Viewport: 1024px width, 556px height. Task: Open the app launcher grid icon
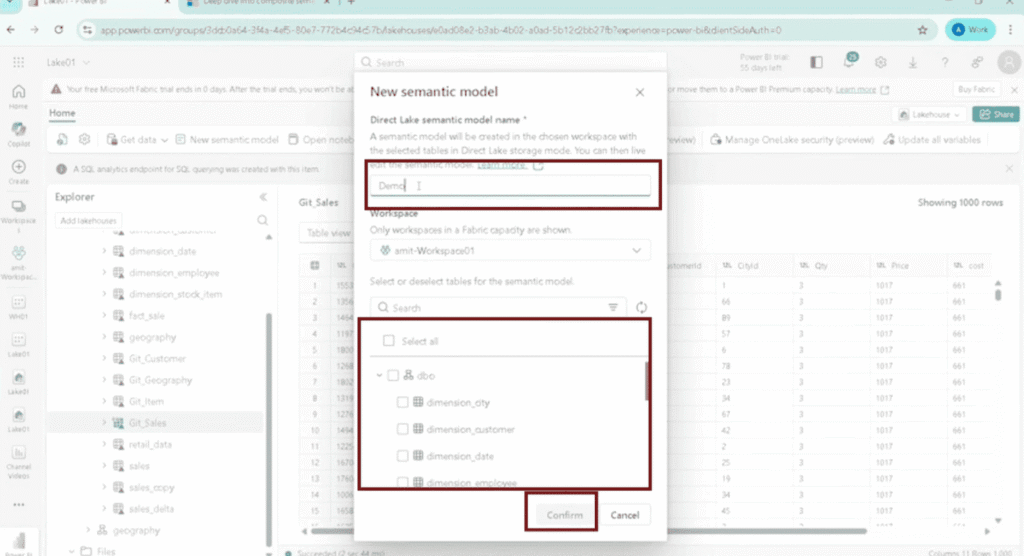(18, 62)
